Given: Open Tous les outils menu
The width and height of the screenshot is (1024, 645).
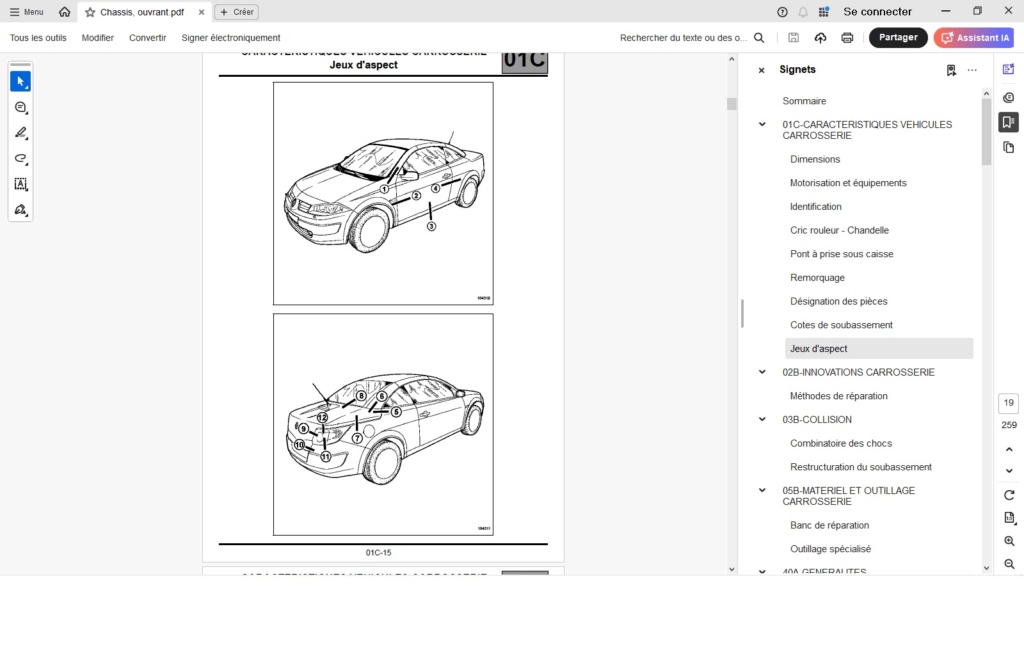Looking at the screenshot, I should pos(38,38).
